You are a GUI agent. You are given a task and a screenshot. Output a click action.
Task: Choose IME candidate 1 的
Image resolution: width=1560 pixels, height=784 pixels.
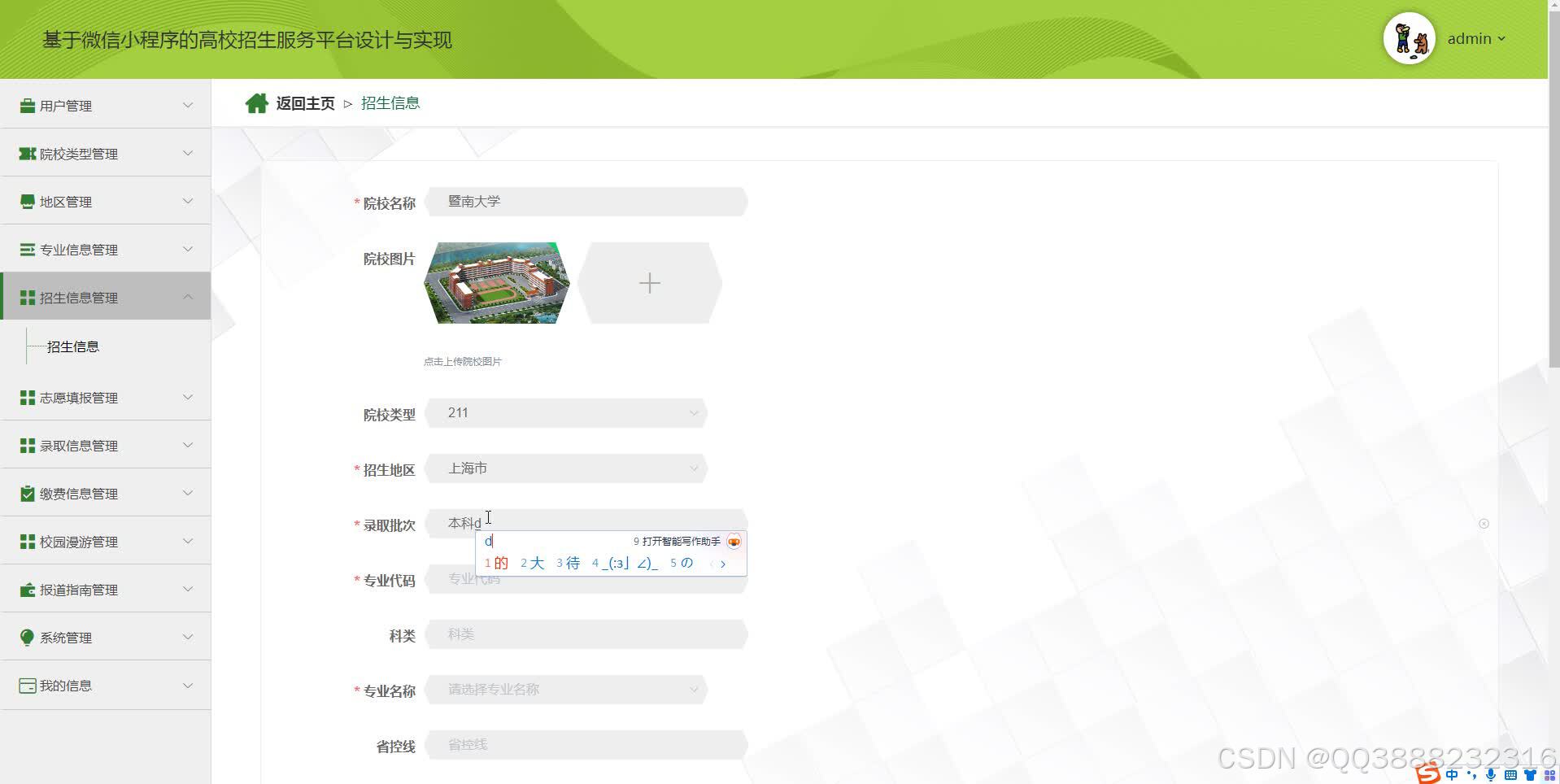[x=496, y=563]
